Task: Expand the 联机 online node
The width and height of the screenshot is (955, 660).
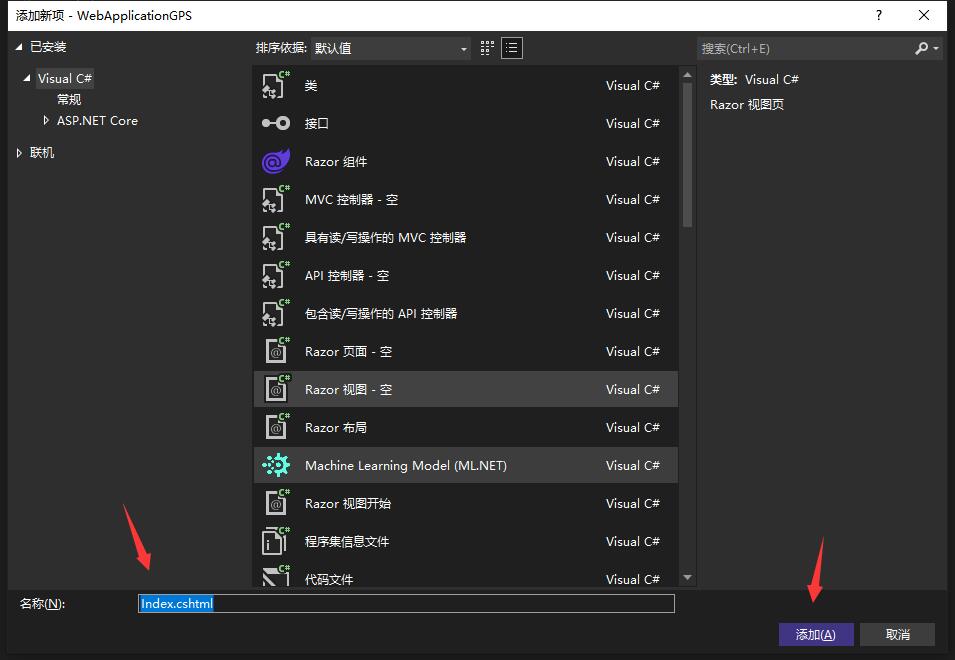Action: [20, 153]
